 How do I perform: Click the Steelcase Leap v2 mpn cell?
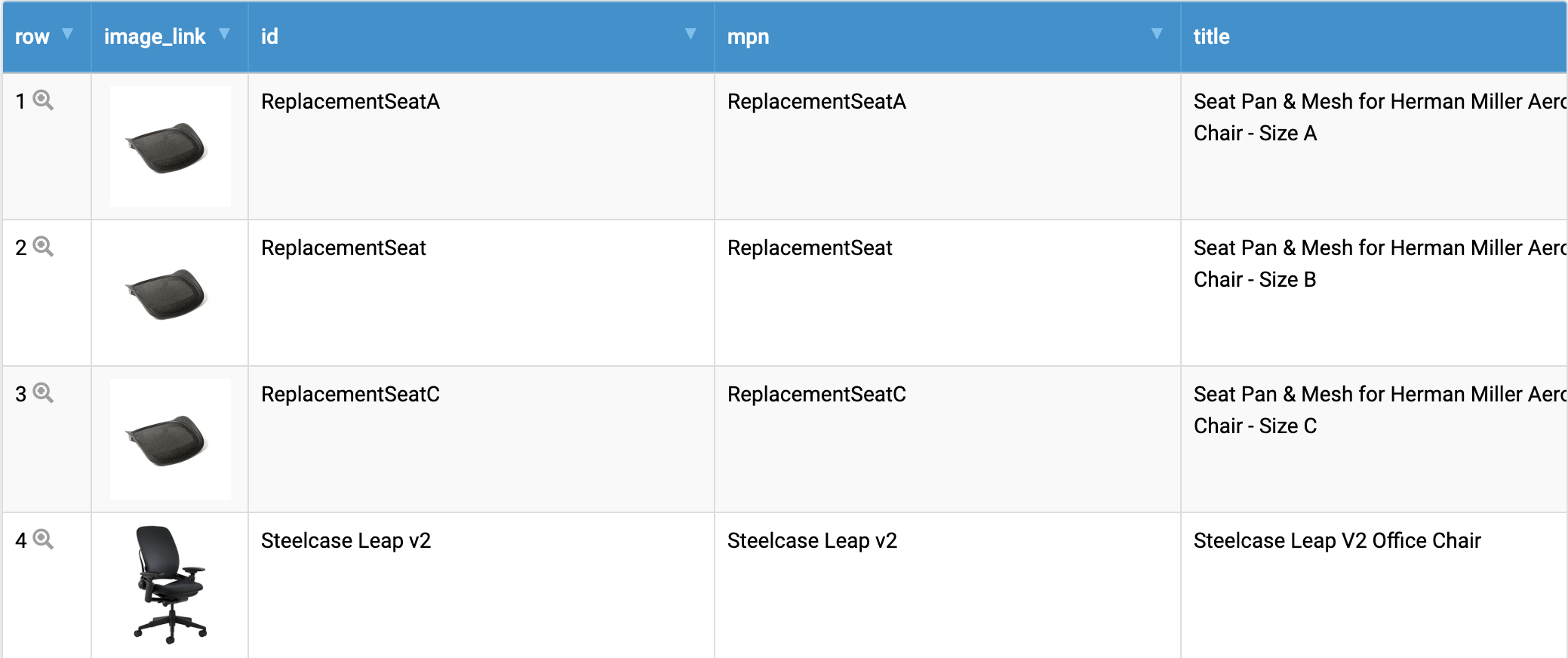[x=812, y=541]
